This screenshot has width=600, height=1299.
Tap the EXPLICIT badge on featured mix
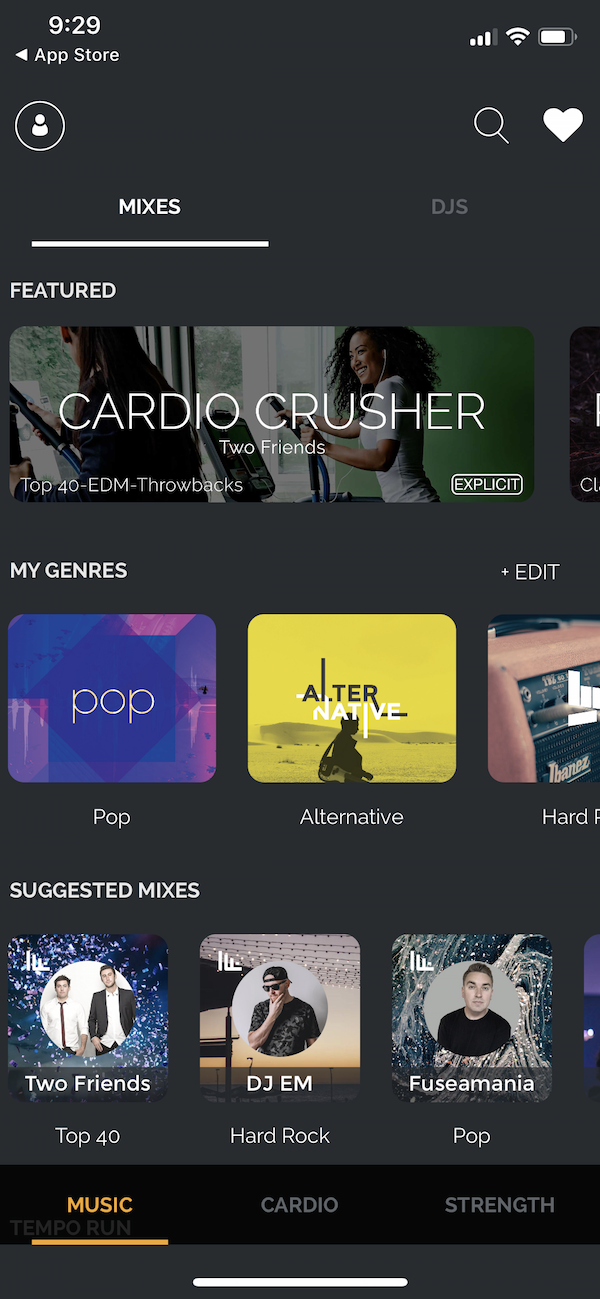[x=487, y=485]
